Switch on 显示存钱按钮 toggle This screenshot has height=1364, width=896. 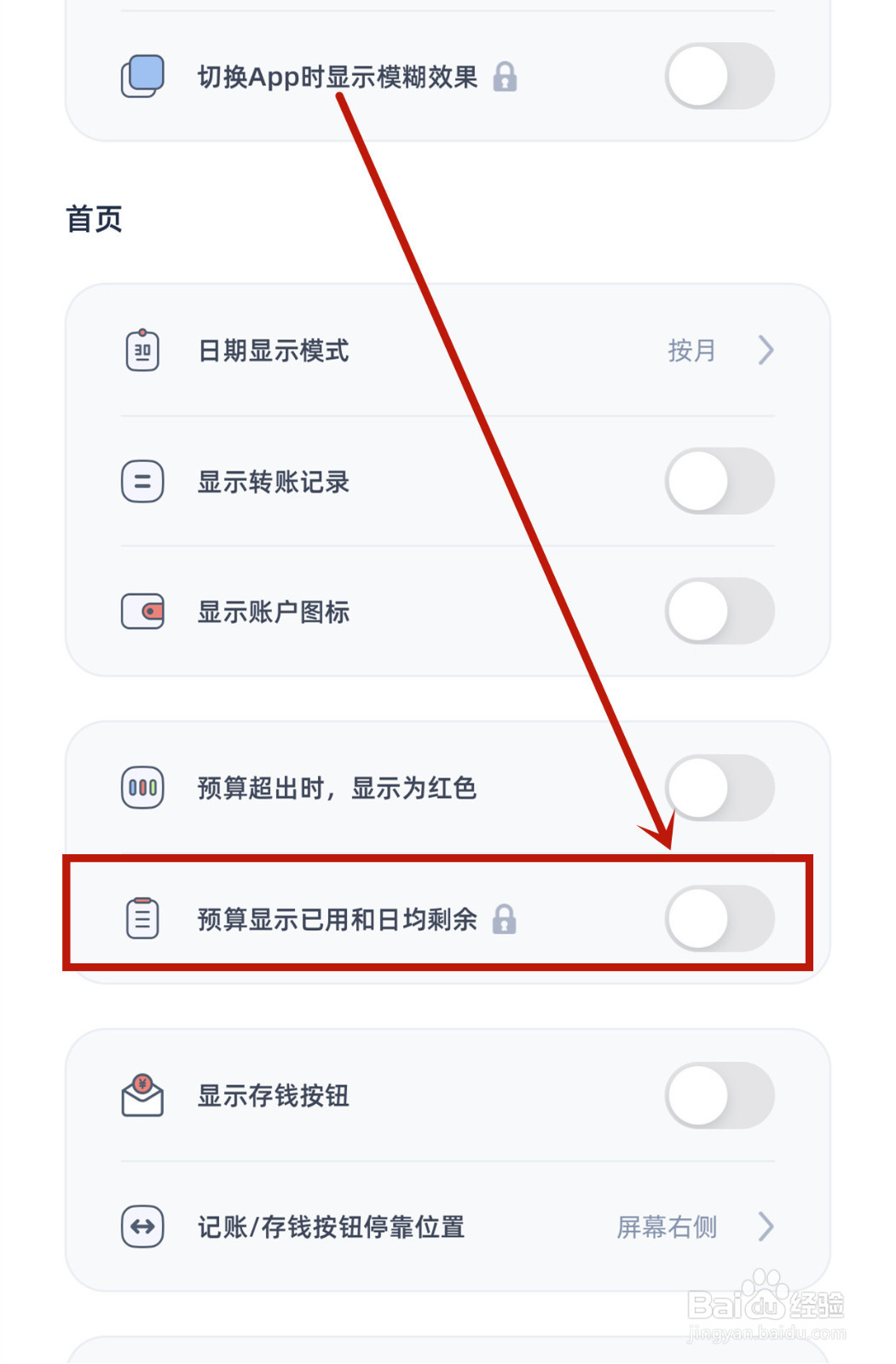(719, 1095)
